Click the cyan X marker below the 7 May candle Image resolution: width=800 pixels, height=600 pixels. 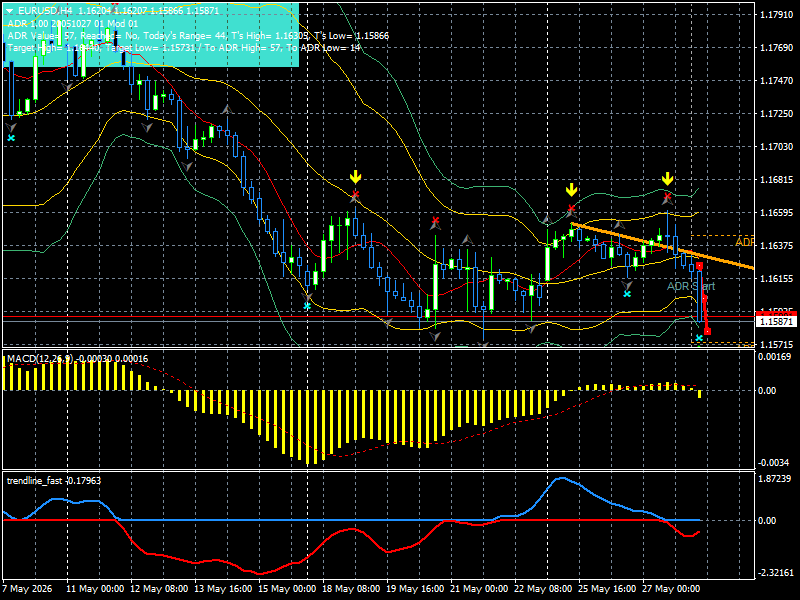pyautogui.click(x=11, y=138)
